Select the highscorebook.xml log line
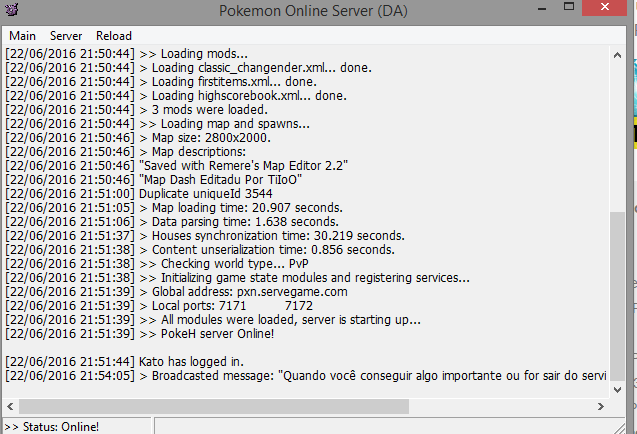 [176, 95]
